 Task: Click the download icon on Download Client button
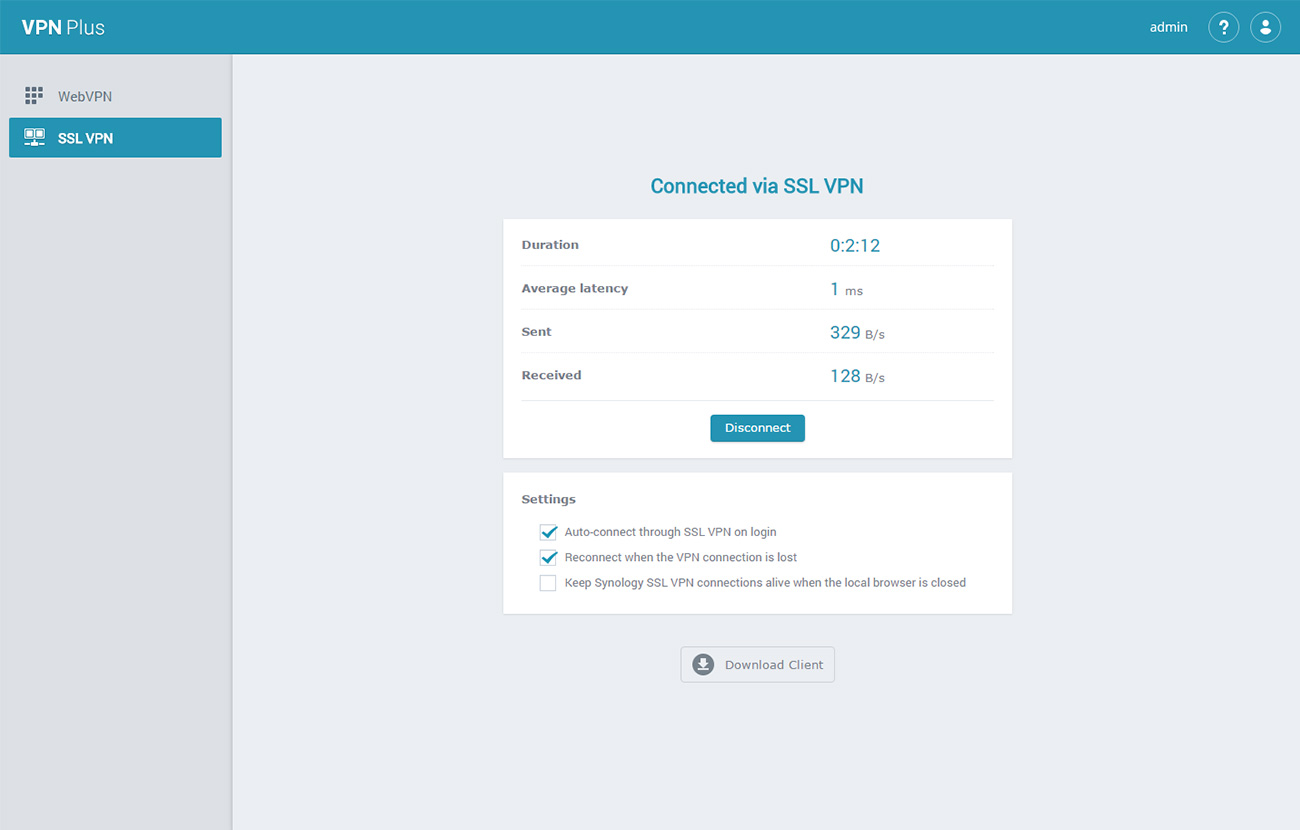click(x=701, y=663)
